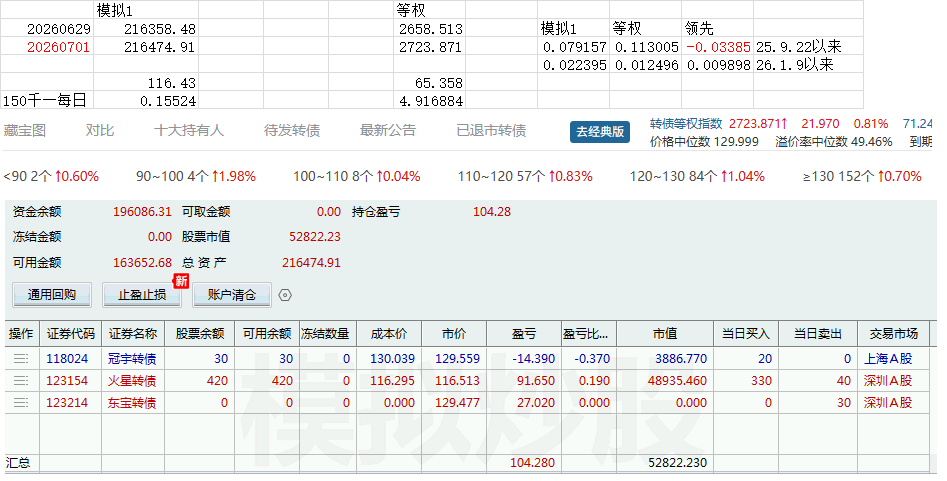Open the 十大持有人 tab
The height and width of the screenshot is (481, 947).
click(188, 130)
